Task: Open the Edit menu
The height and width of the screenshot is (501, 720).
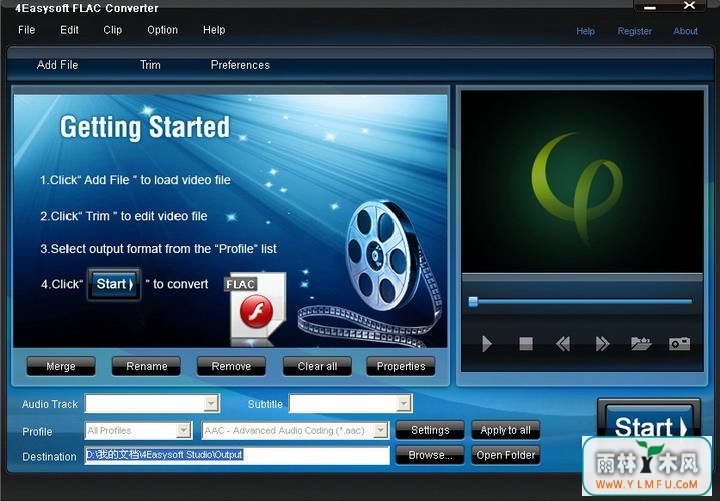Action: pyautogui.click(x=69, y=30)
